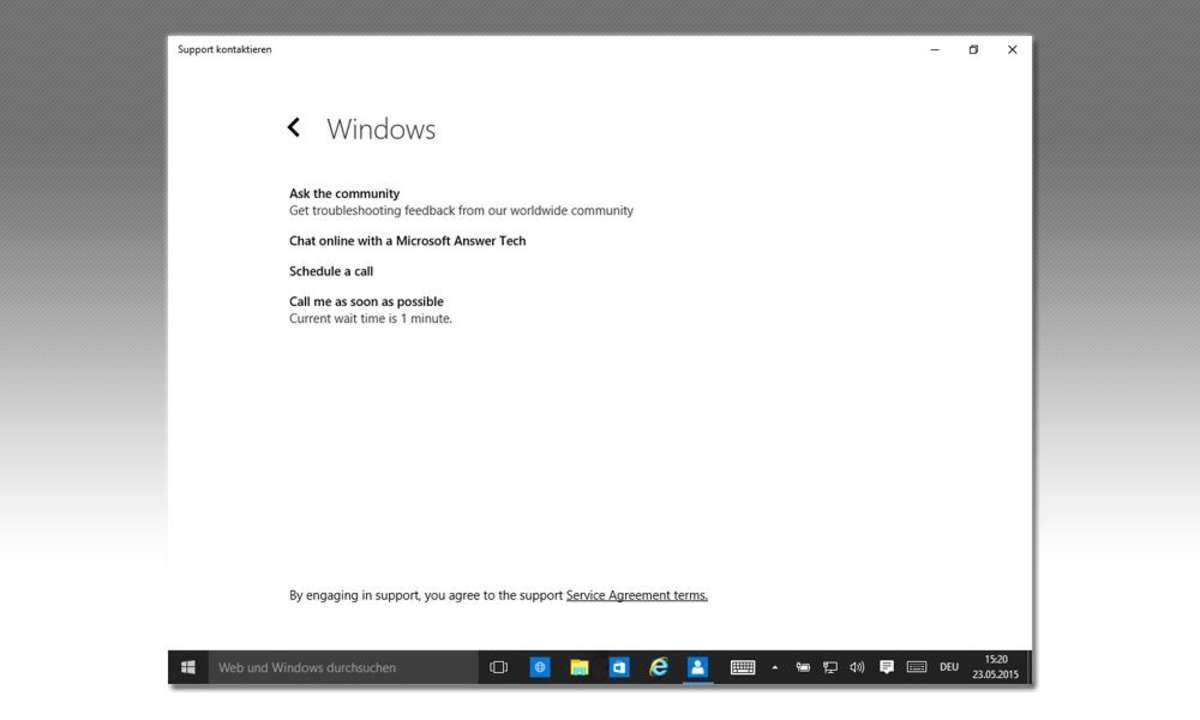Open the clock showing 15:20
Viewport: 1200px width, 720px height.
[996, 667]
